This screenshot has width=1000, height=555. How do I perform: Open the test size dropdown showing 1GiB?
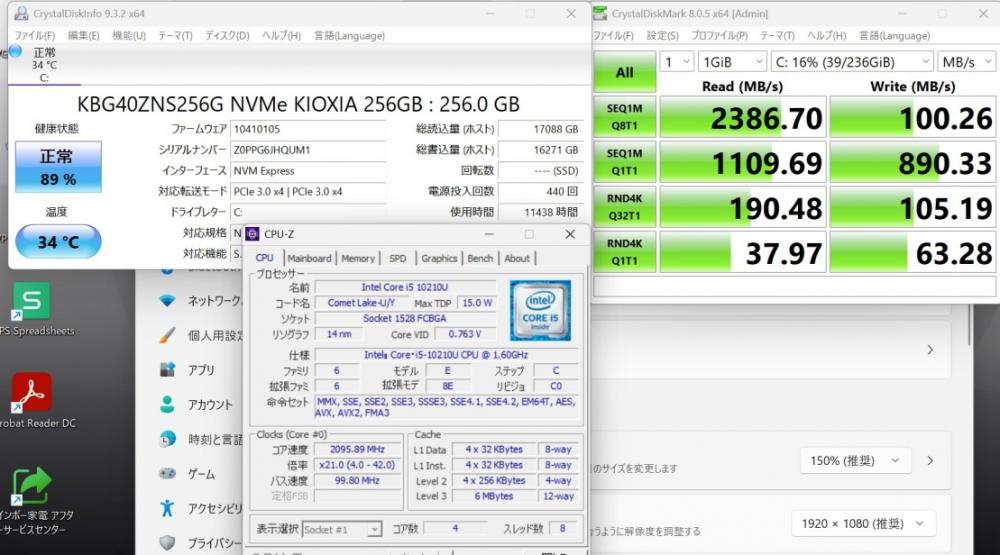pyautogui.click(x=732, y=62)
